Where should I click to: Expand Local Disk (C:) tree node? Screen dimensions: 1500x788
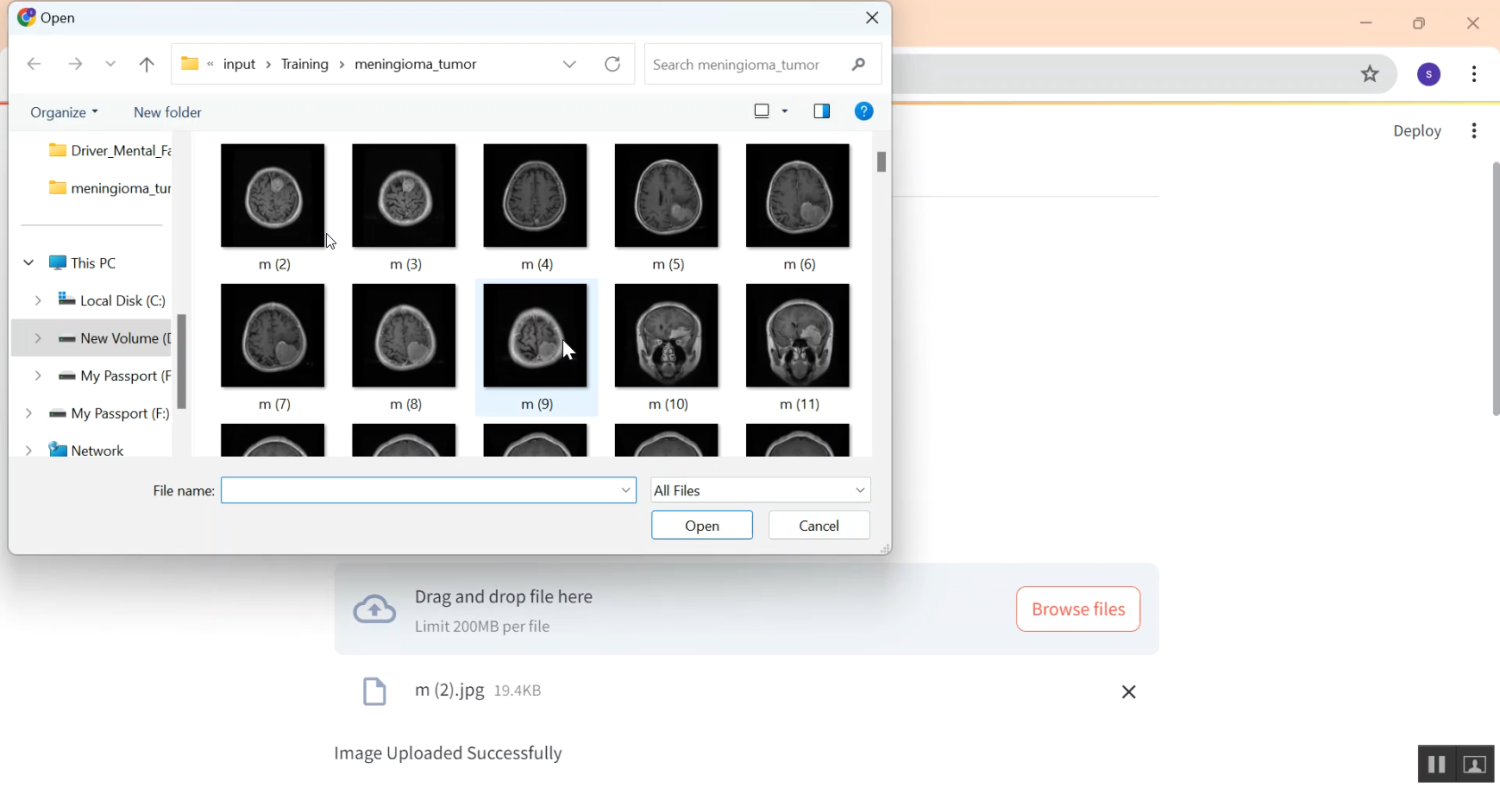(38, 301)
